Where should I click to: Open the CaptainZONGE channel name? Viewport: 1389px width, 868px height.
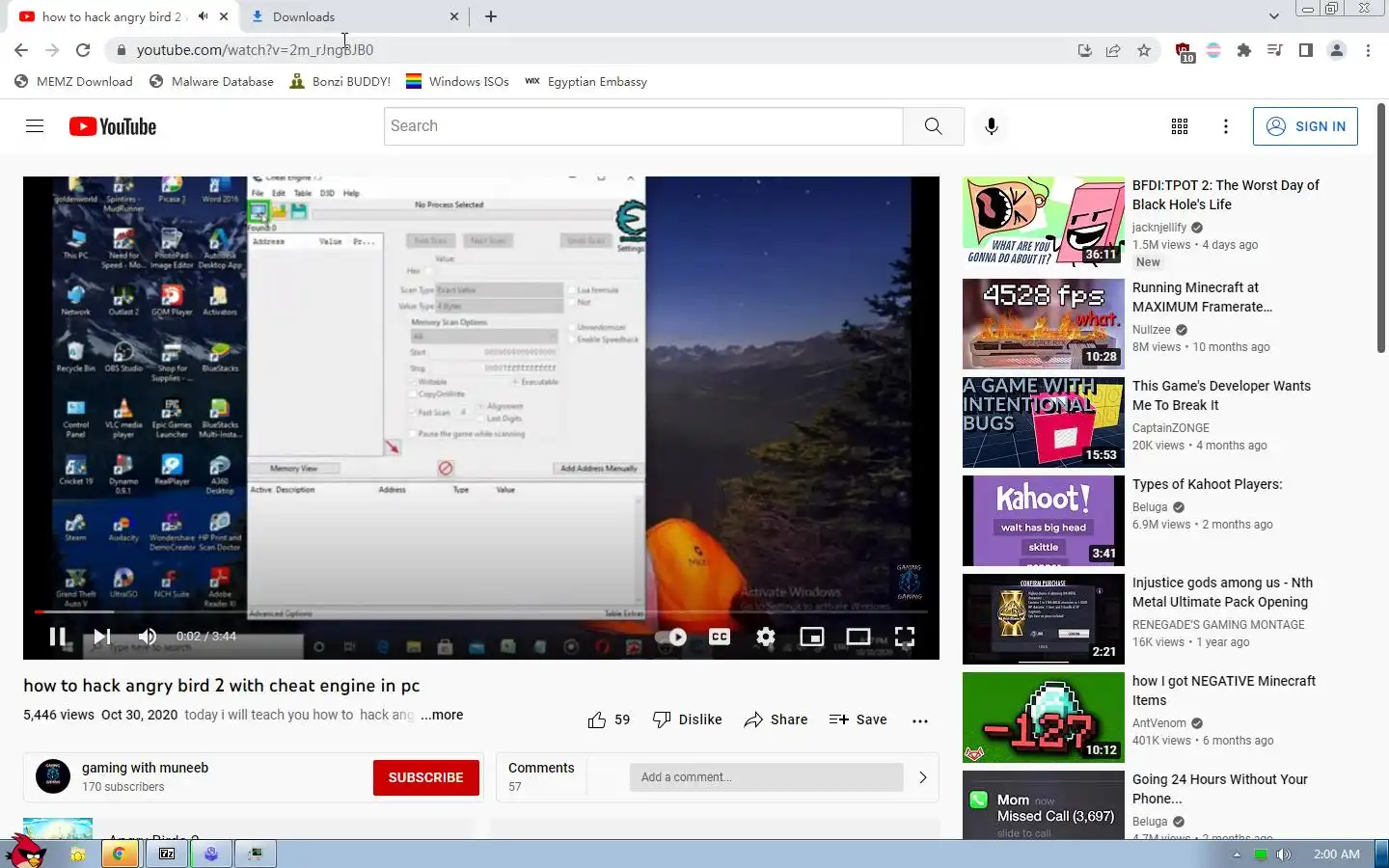pyautogui.click(x=1171, y=428)
